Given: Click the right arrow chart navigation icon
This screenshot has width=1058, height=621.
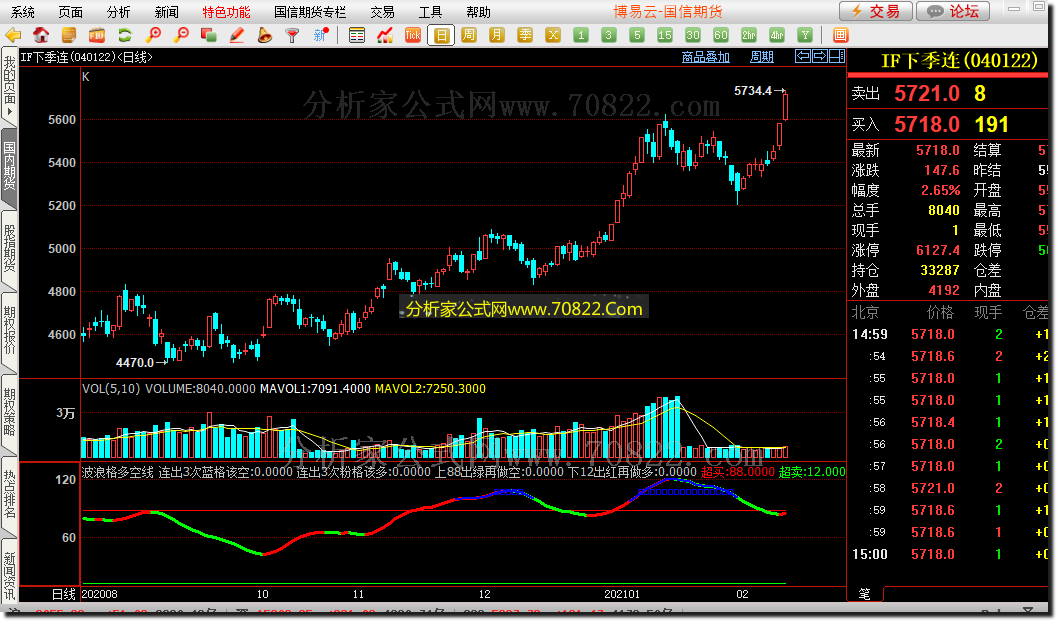Looking at the screenshot, I should click(x=820, y=56).
